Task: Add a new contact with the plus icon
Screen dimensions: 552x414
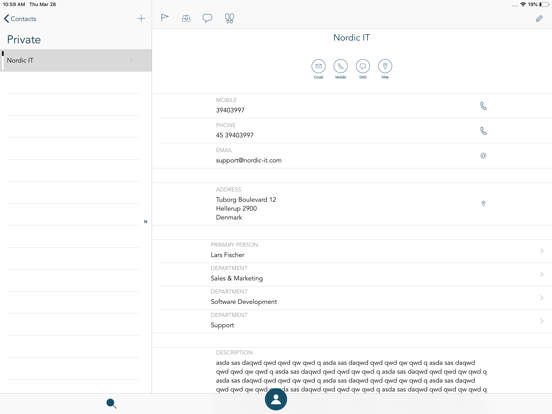Action: pos(141,19)
